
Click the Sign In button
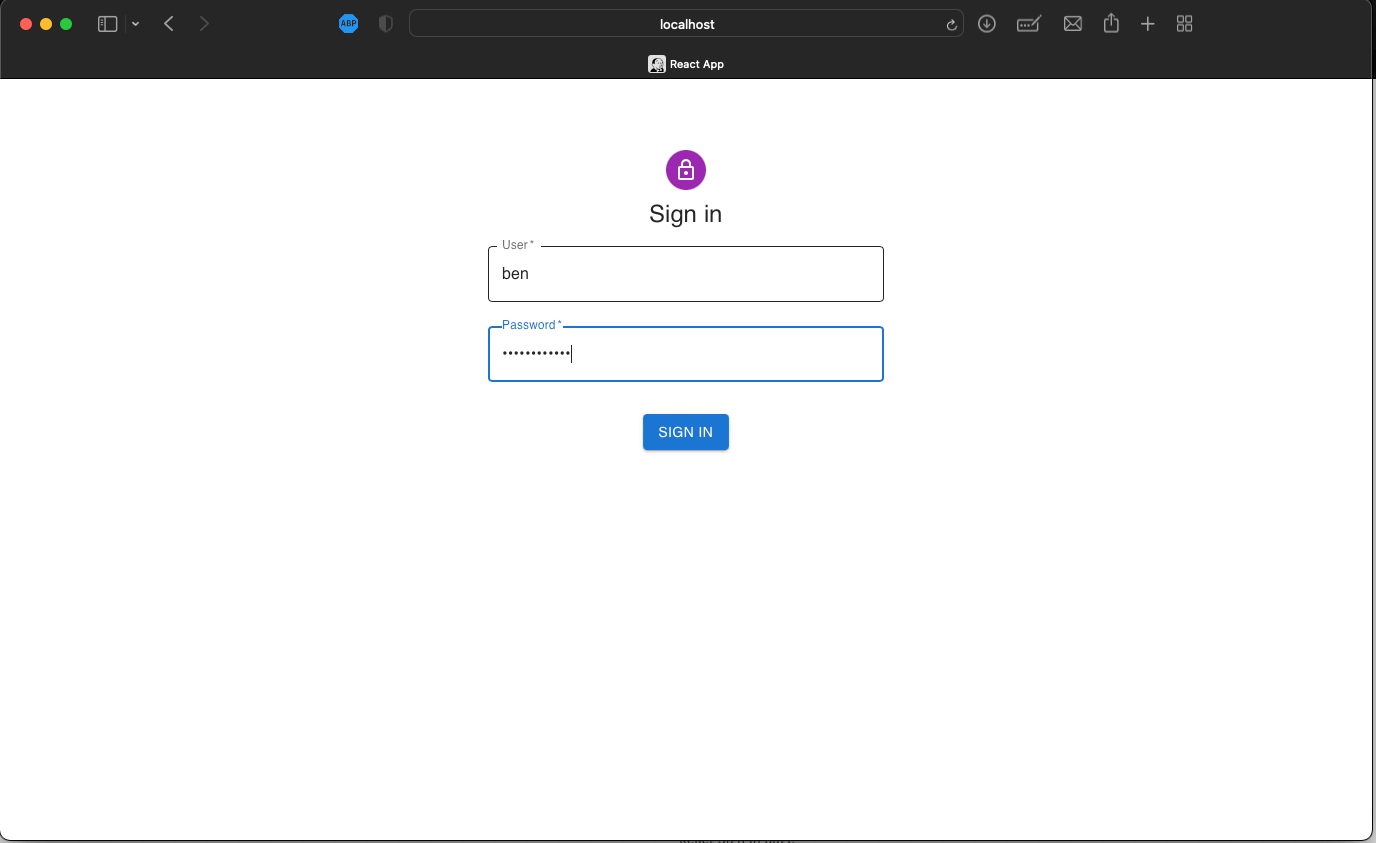coord(685,432)
